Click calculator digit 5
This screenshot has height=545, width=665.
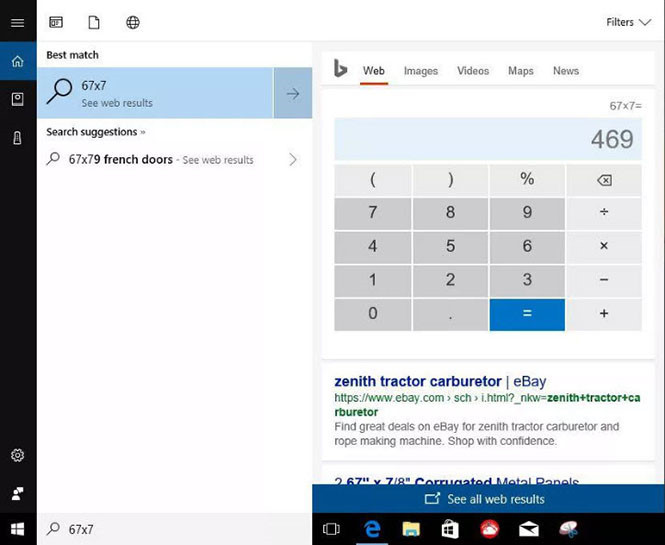(x=450, y=246)
